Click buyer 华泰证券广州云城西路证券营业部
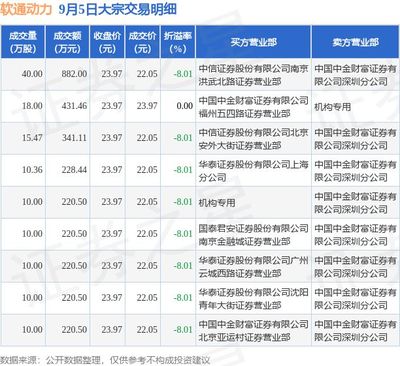This screenshot has width=400, height=366. [x=253, y=267]
